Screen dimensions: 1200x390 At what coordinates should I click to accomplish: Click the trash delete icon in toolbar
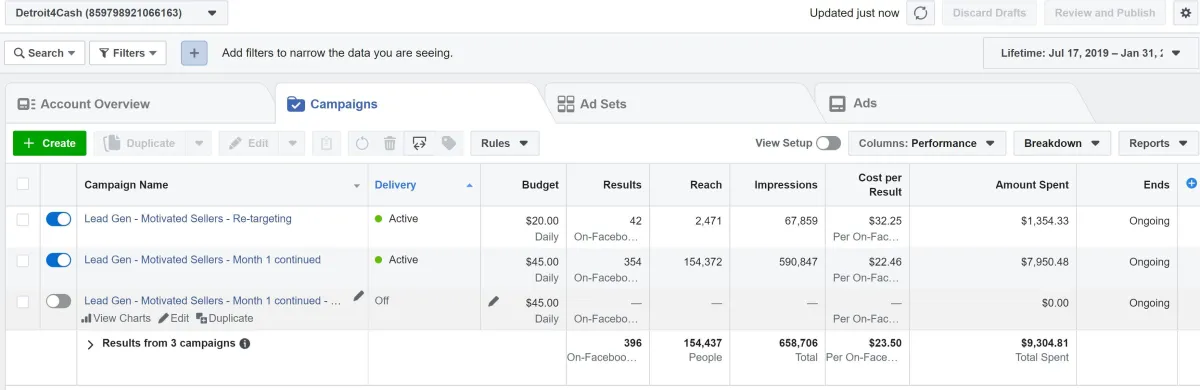tap(390, 143)
